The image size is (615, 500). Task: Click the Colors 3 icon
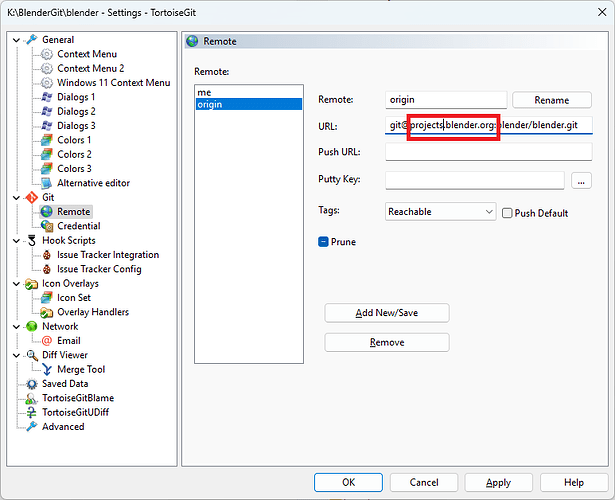[47, 169]
